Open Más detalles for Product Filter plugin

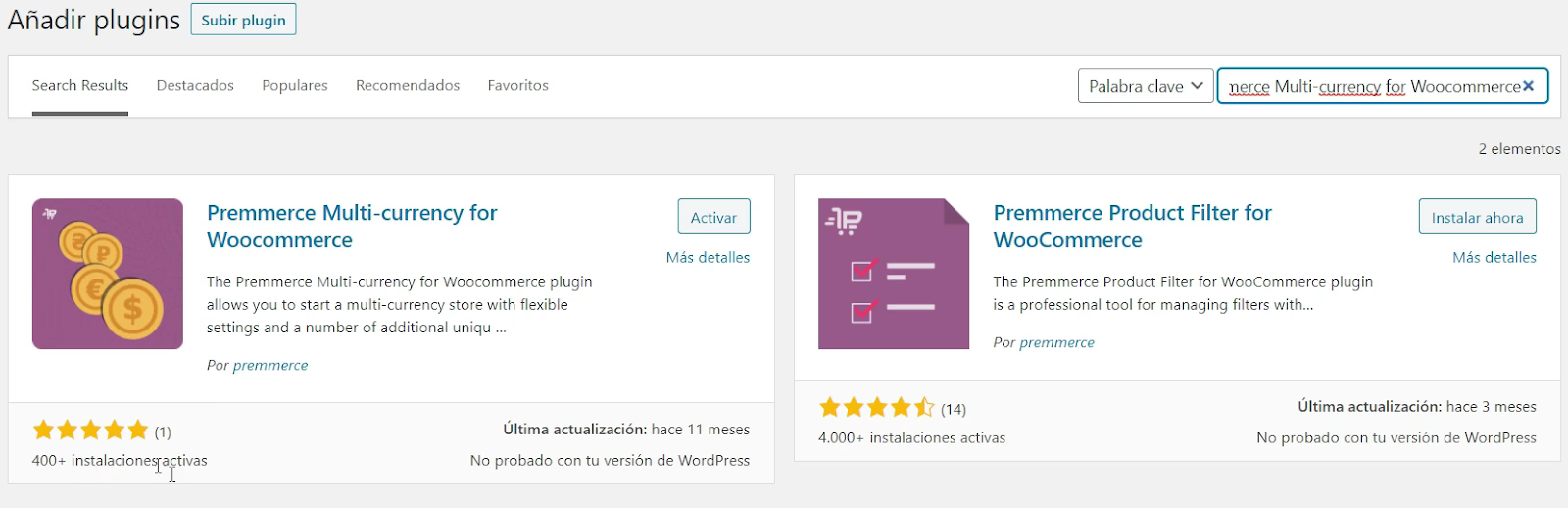(x=1494, y=257)
